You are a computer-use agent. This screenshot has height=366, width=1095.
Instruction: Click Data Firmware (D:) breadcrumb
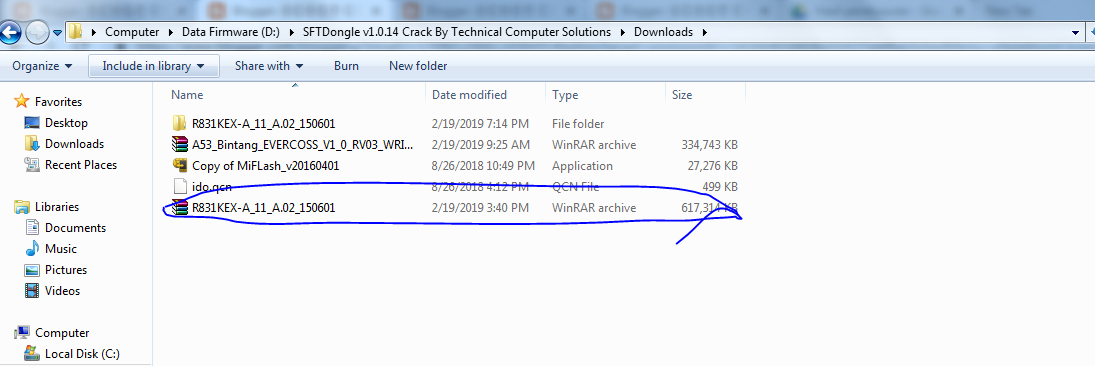pos(230,32)
